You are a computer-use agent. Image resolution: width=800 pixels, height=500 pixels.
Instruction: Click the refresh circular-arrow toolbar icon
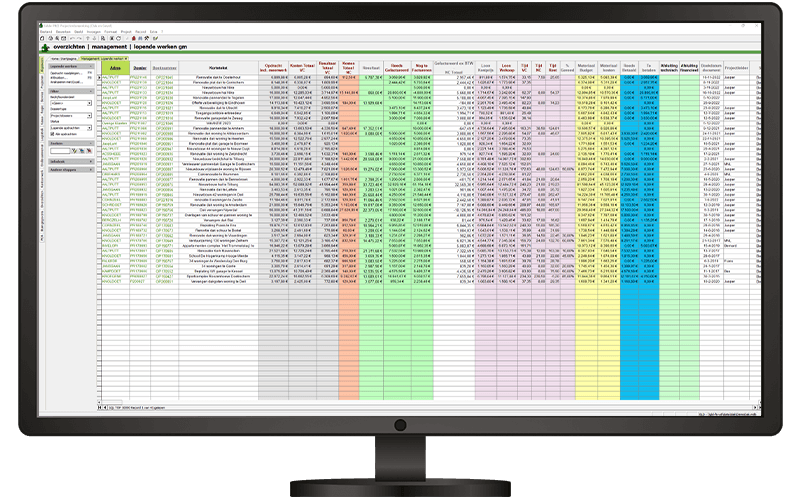[x=118, y=38]
